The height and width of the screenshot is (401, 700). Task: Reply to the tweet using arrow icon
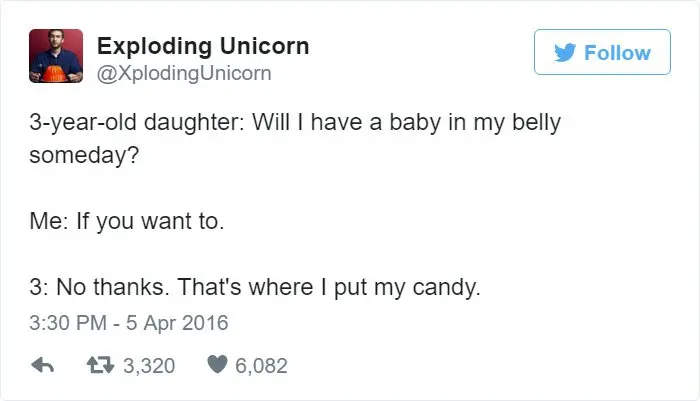[40, 366]
